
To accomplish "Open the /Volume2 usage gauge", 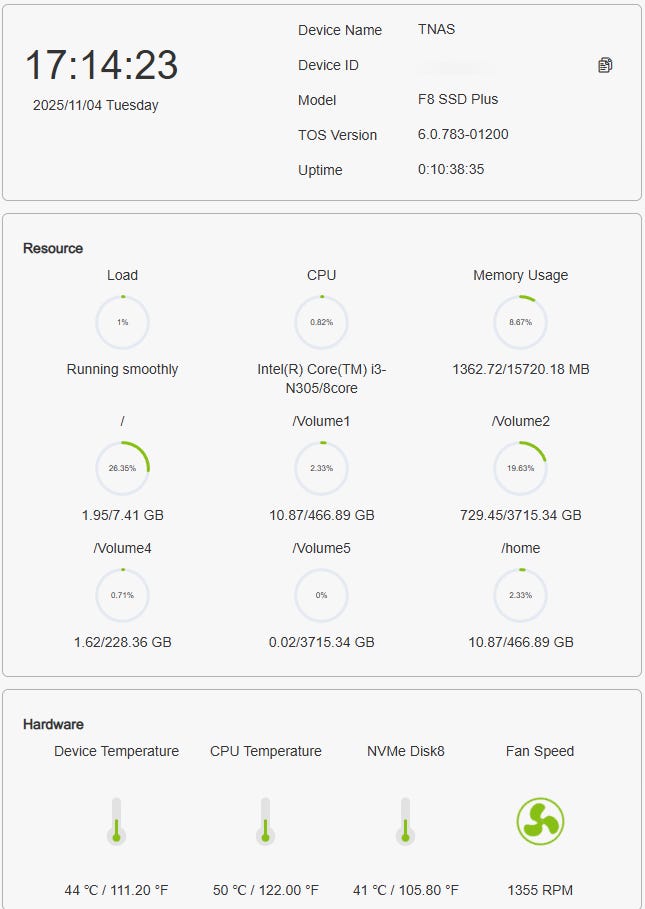I will 520,468.
